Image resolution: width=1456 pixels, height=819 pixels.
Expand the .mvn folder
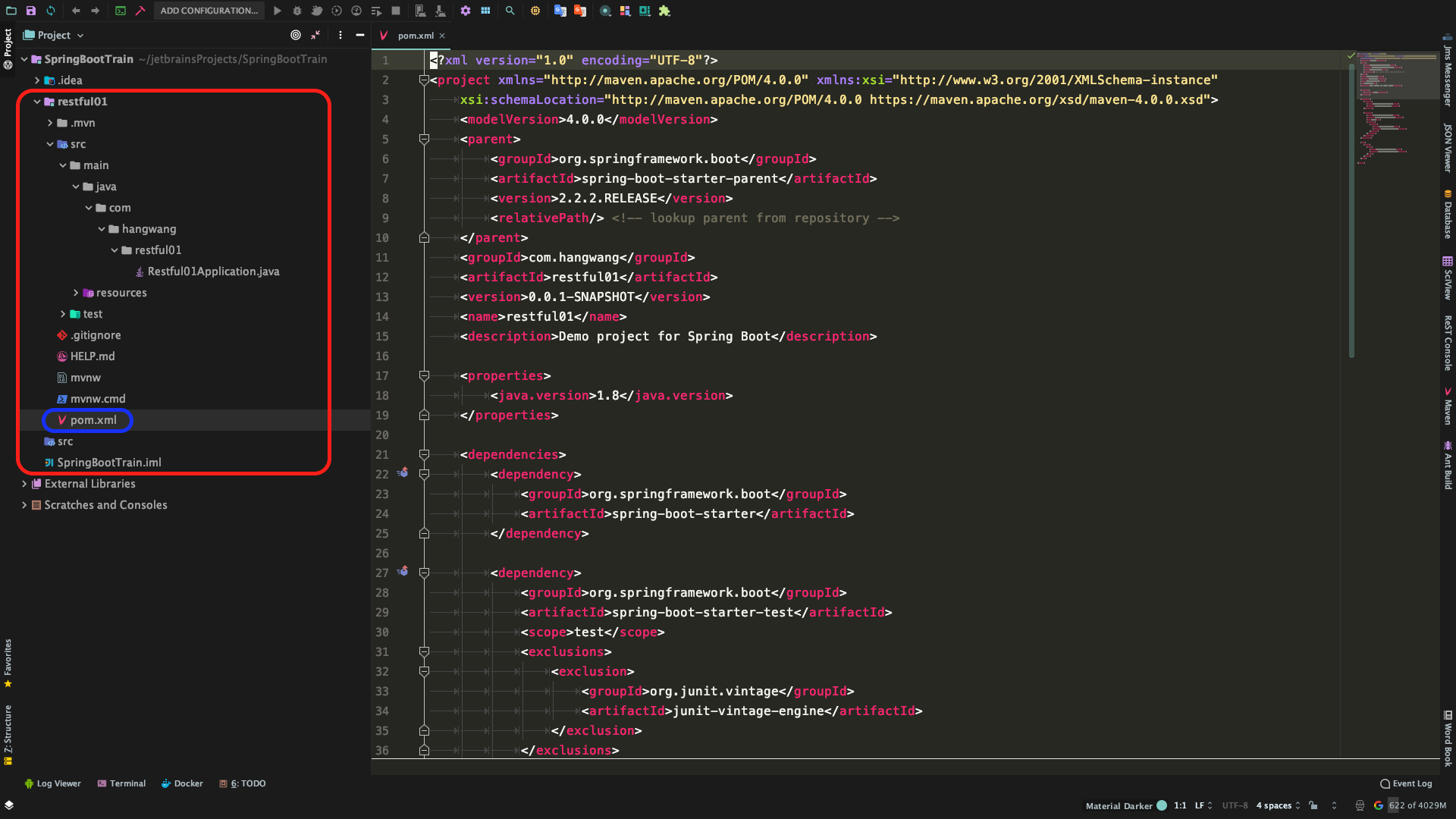point(50,123)
